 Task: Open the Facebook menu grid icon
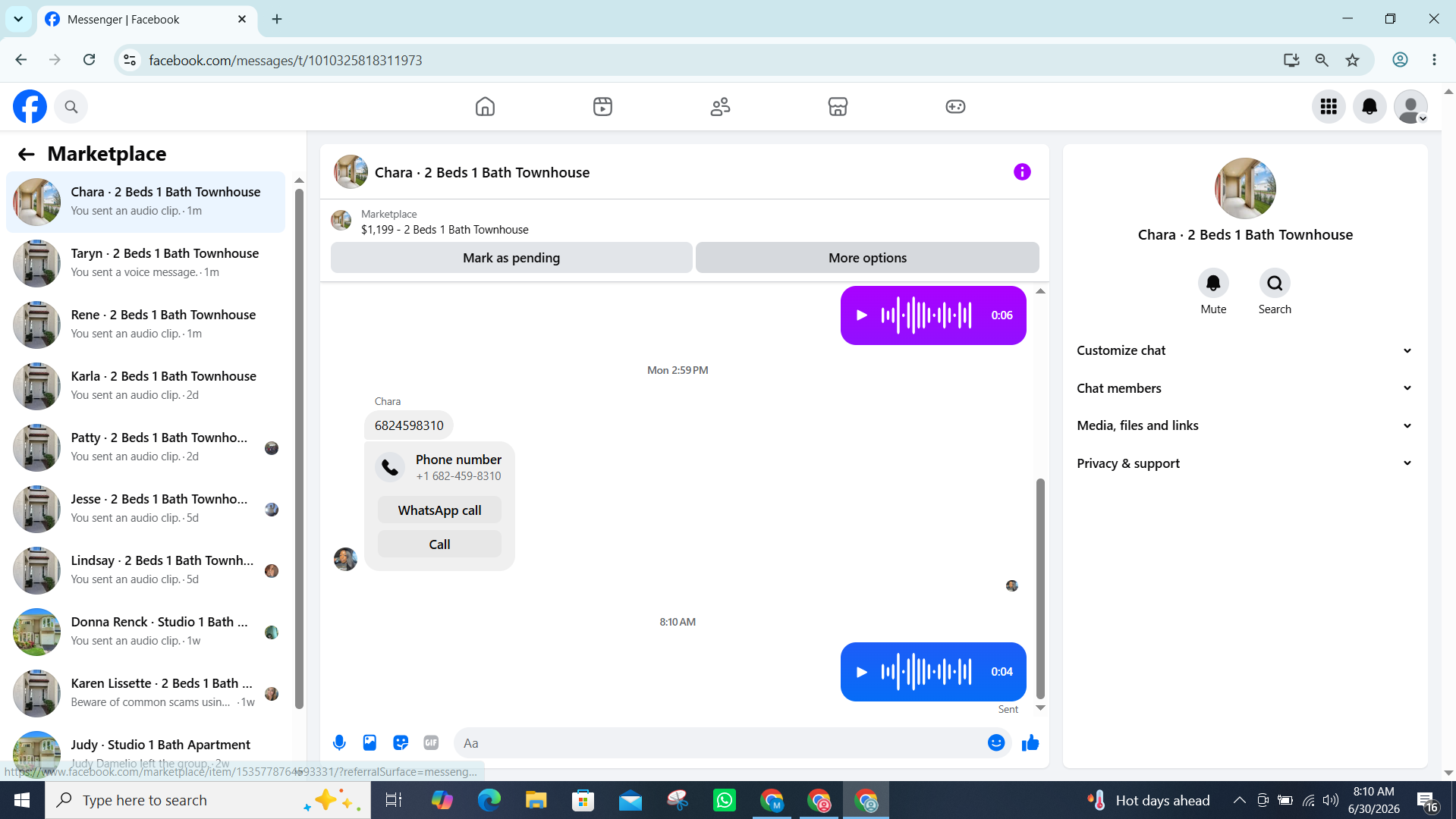pos(1329,107)
